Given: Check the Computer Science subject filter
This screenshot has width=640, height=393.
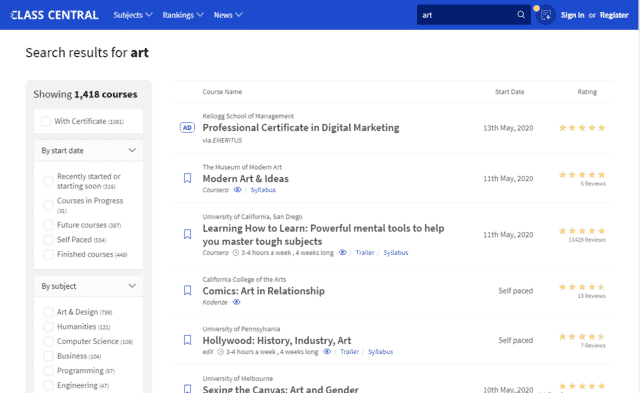Looking at the screenshot, I should 48,341.
